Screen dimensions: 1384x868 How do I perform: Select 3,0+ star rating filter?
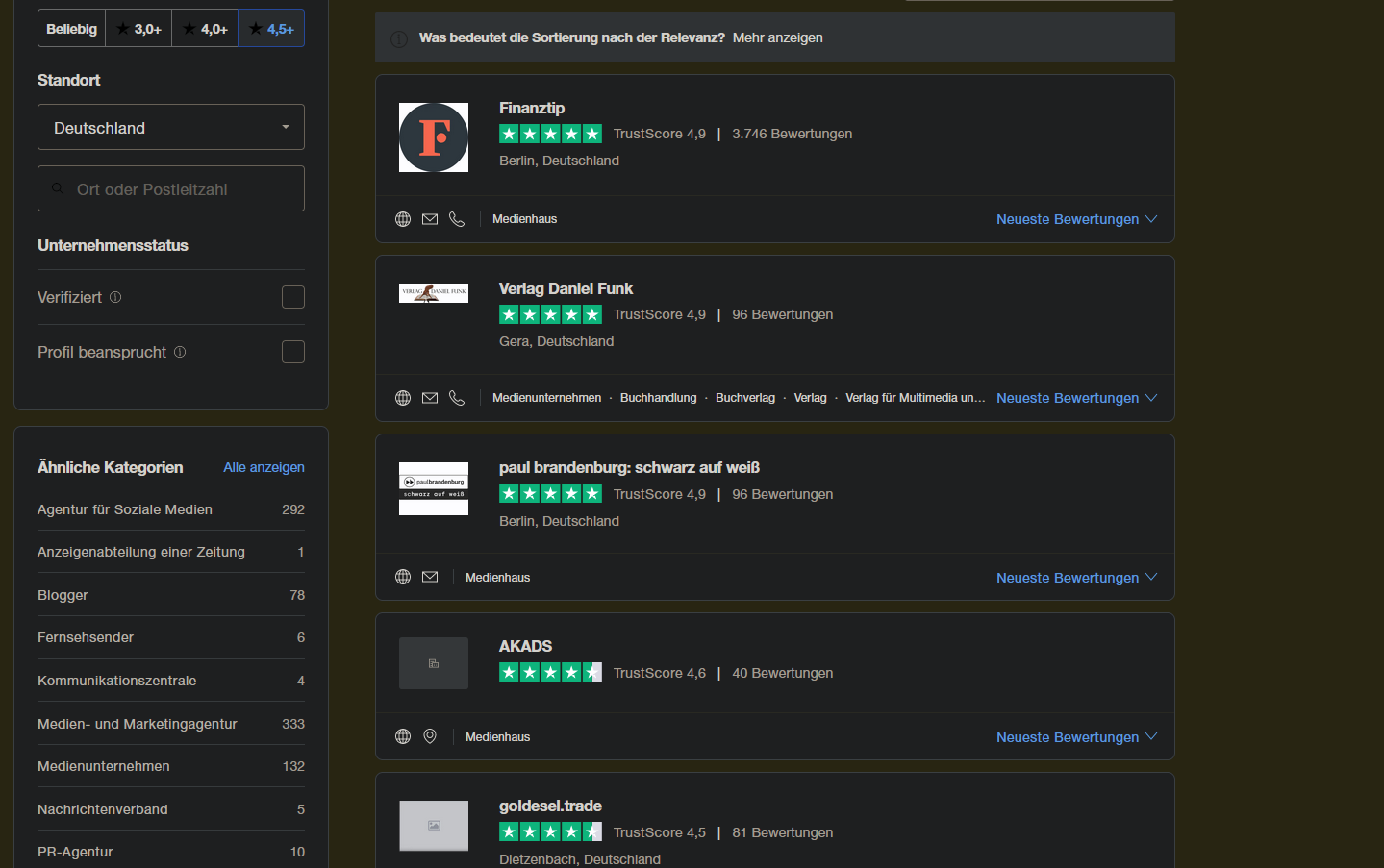pyautogui.click(x=138, y=29)
